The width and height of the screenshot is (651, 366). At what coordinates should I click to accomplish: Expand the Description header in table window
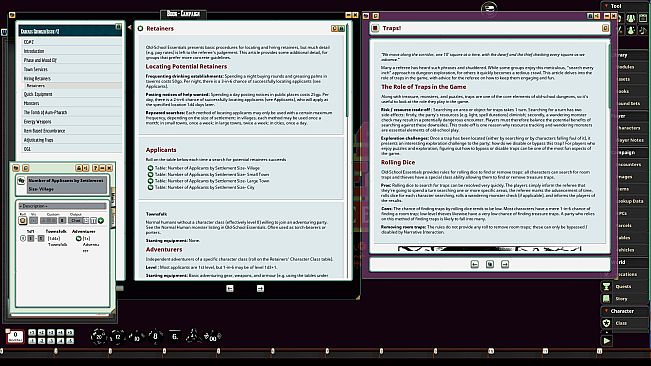(x=62, y=206)
